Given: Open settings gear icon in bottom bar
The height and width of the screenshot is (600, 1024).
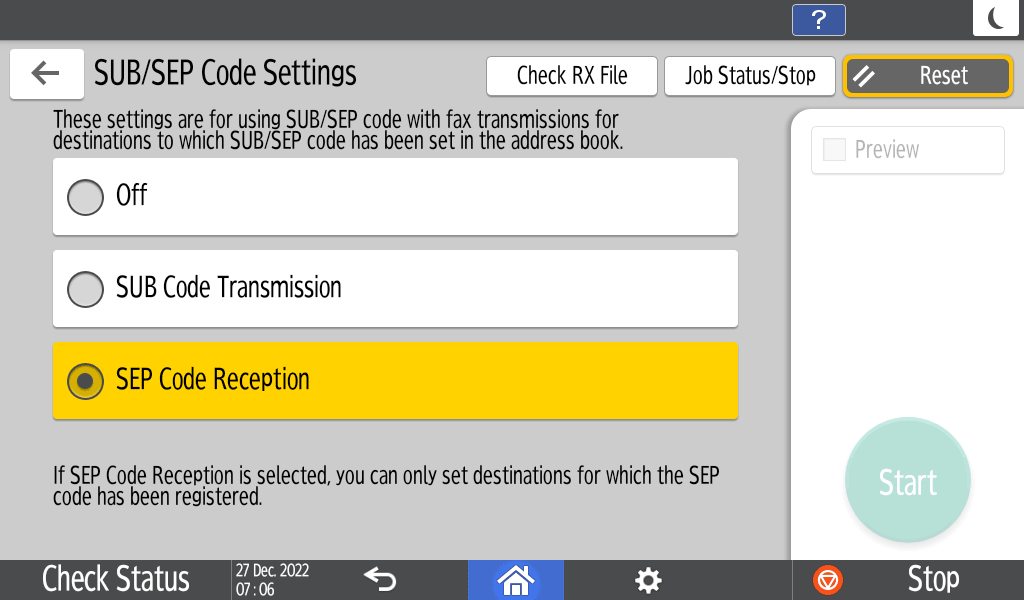Looking at the screenshot, I should click(648, 579).
